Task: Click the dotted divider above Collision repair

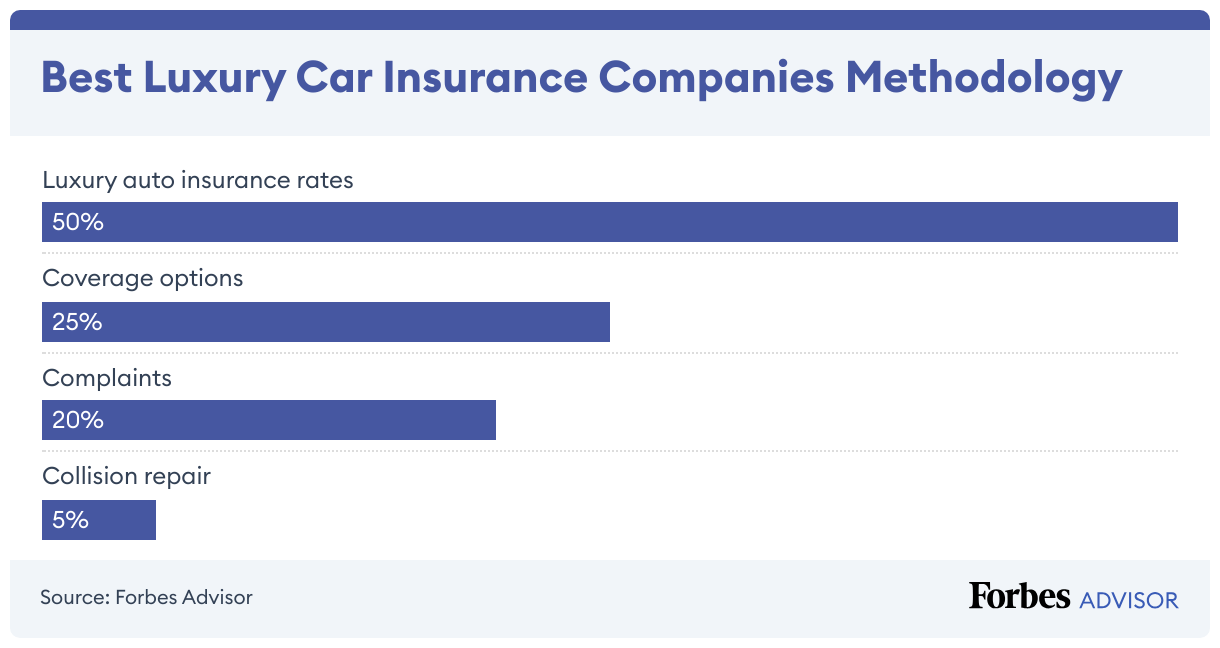Action: click(610, 451)
